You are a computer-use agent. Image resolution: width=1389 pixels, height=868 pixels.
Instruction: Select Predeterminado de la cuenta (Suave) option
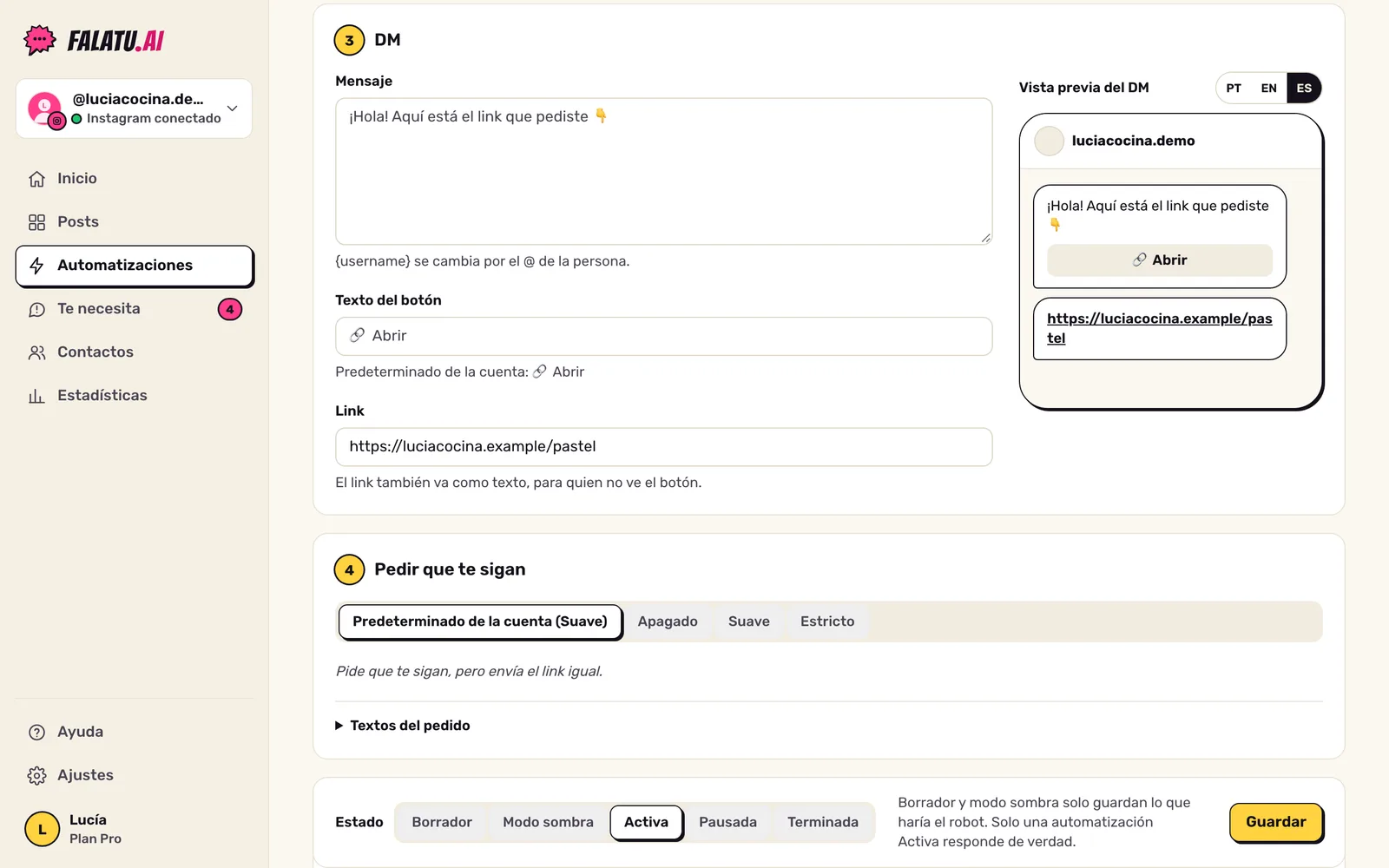480,621
